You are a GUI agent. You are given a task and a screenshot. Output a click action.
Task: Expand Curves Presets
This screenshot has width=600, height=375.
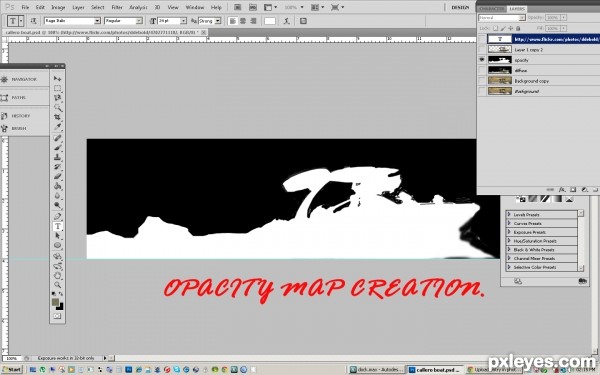pos(509,223)
